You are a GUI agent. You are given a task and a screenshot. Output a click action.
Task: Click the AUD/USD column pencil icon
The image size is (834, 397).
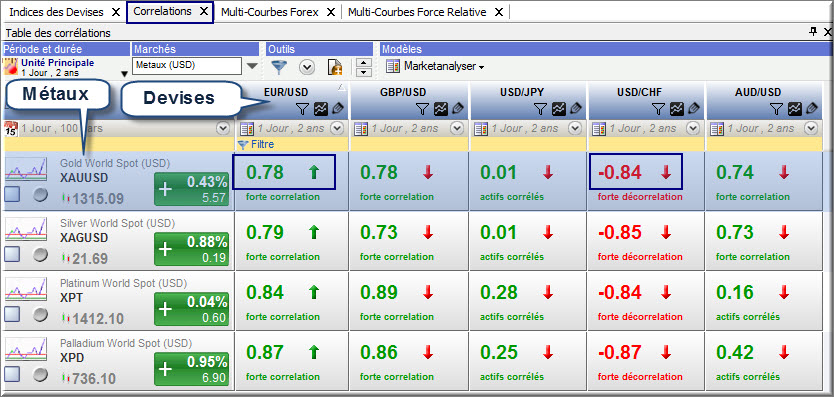tap(811, 109)
